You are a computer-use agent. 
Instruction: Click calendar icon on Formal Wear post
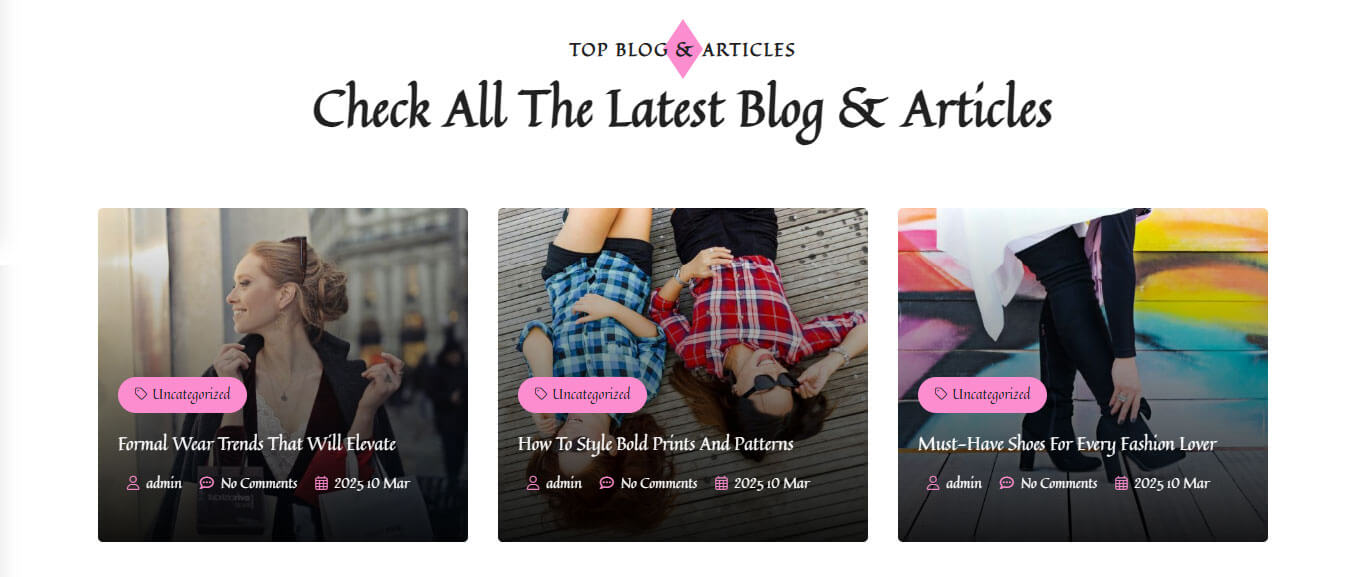[322, 483]
